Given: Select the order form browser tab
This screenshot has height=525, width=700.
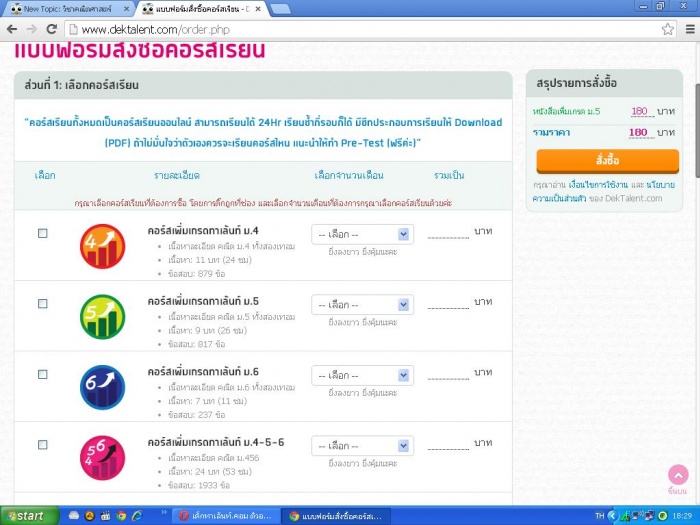Looking at the screenshot, I should pyautogui.click(x=198, y=8).
